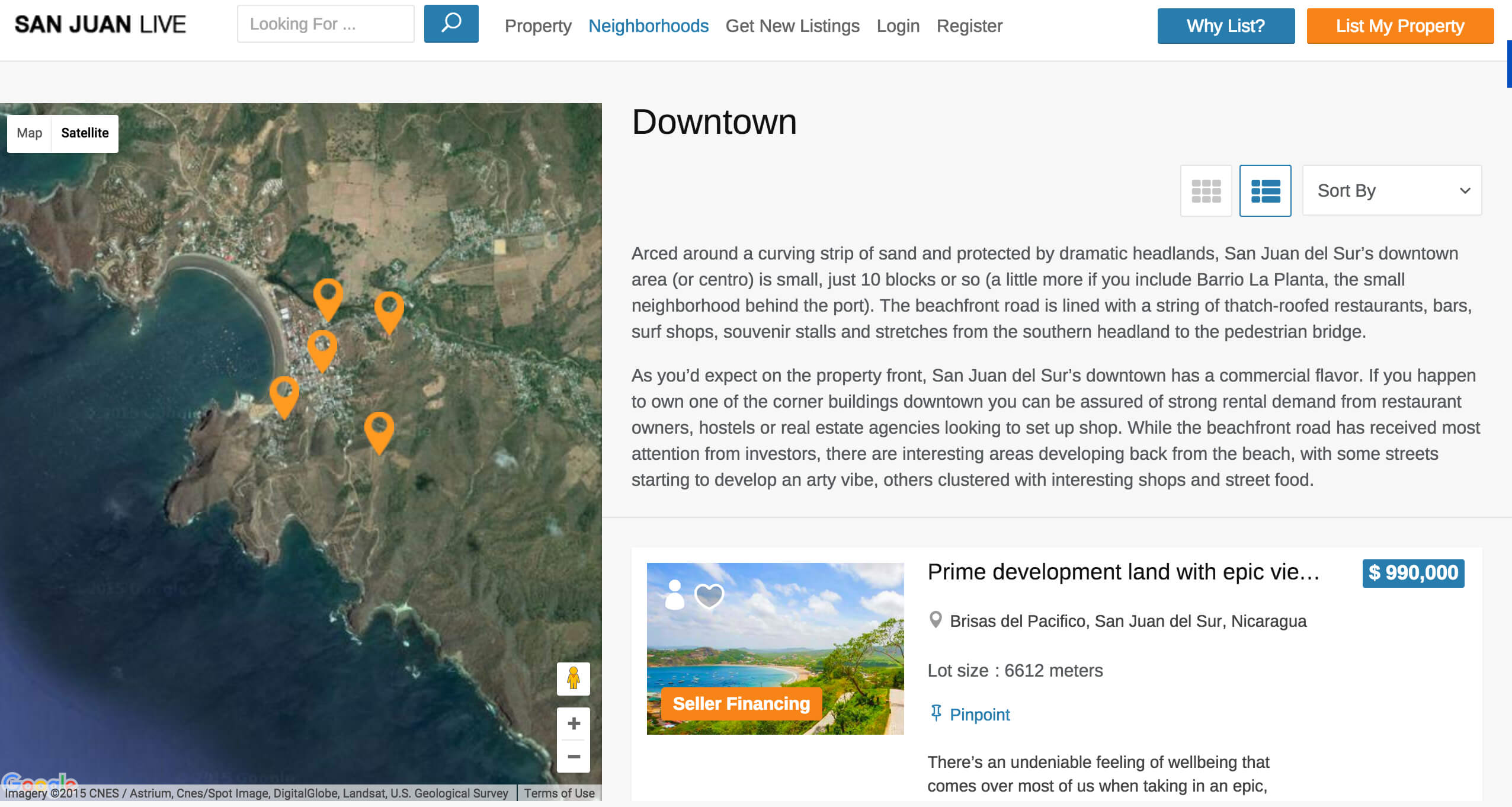Open the Seller Financing listing photo
Image resolution: width=1512 pixels, height=807 pixels.
[775, 649]
